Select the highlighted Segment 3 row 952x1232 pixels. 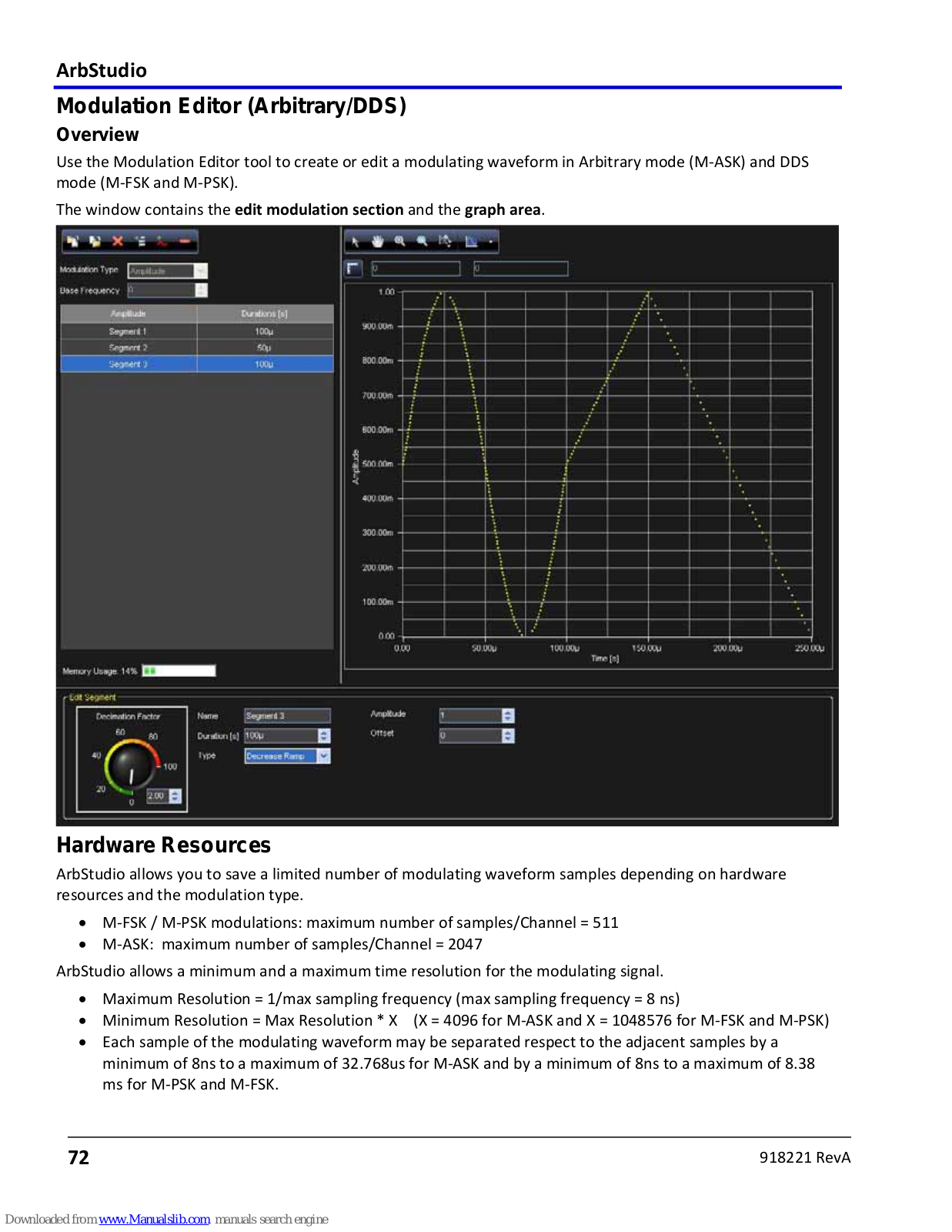point(197,364)
